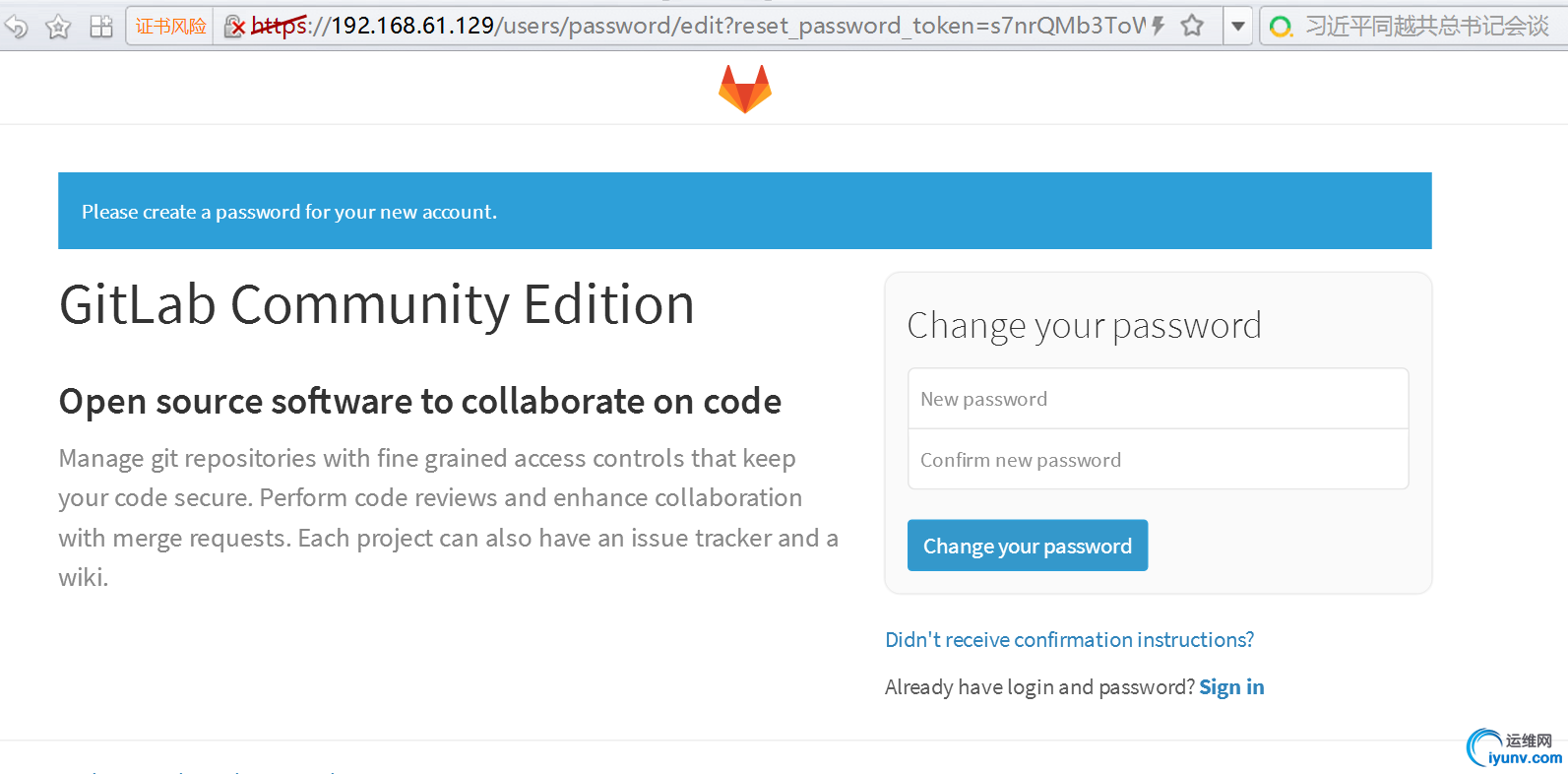Click the blue create password notice banner
The image size is (1568, 774).
[744, 211]
